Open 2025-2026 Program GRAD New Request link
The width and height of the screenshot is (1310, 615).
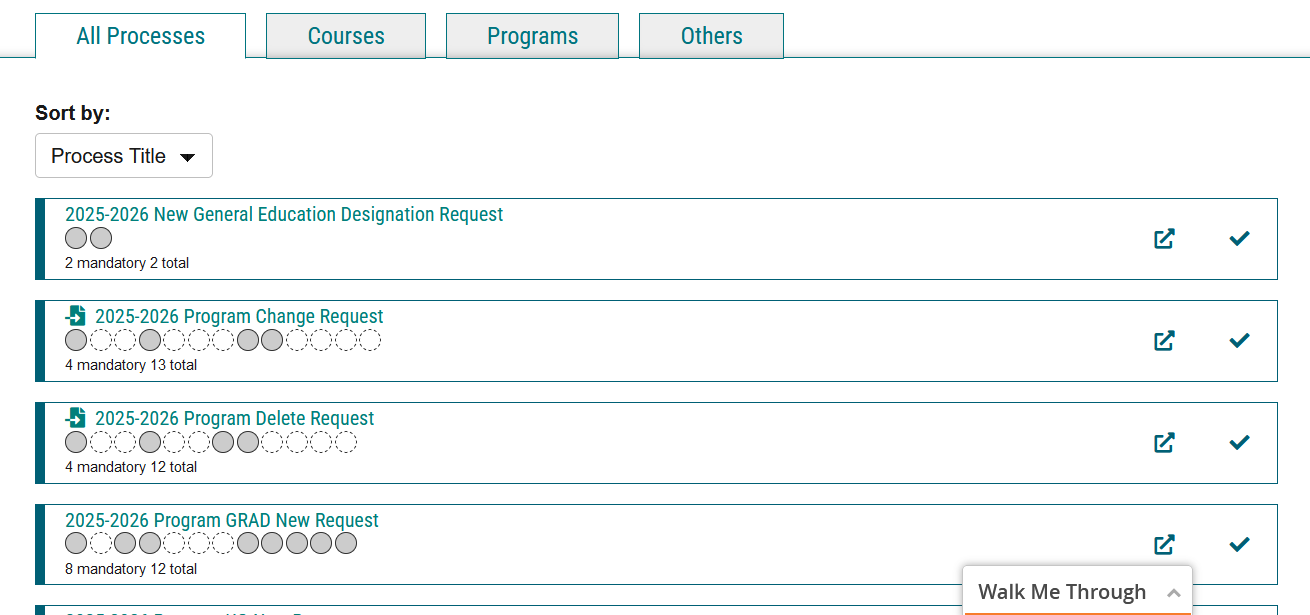pos(222,521)
